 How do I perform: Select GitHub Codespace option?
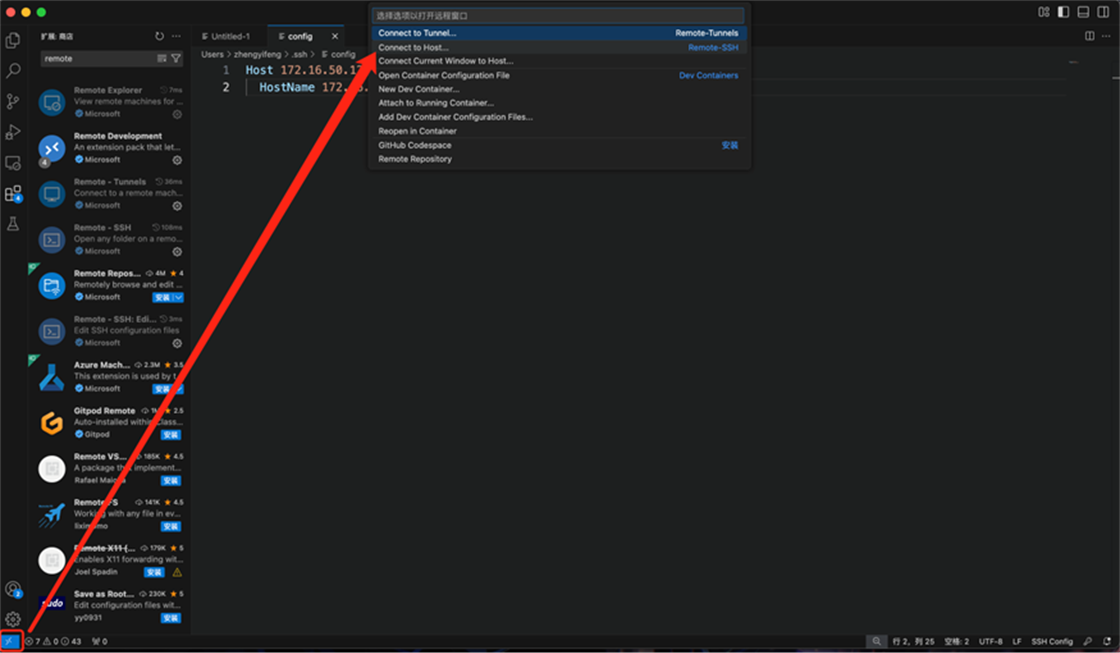click(x=559, y=145)
